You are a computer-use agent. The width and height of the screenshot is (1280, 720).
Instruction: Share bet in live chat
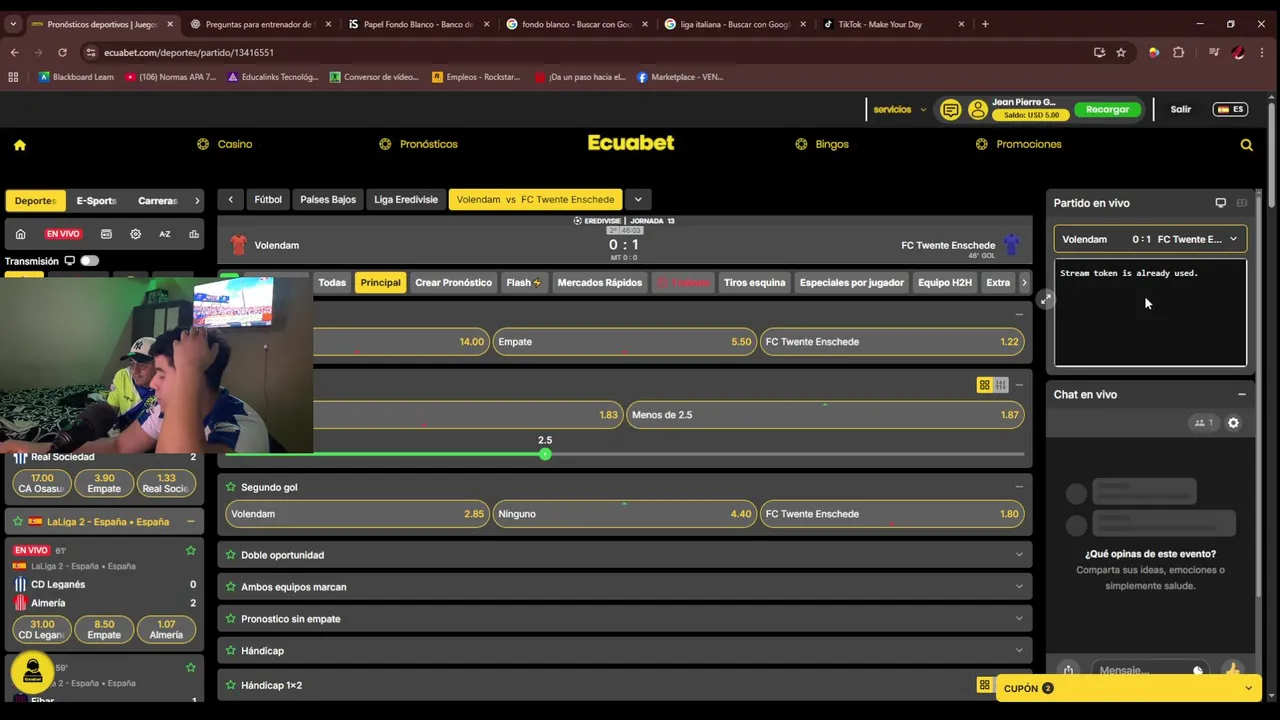(x=1068, y=670)
